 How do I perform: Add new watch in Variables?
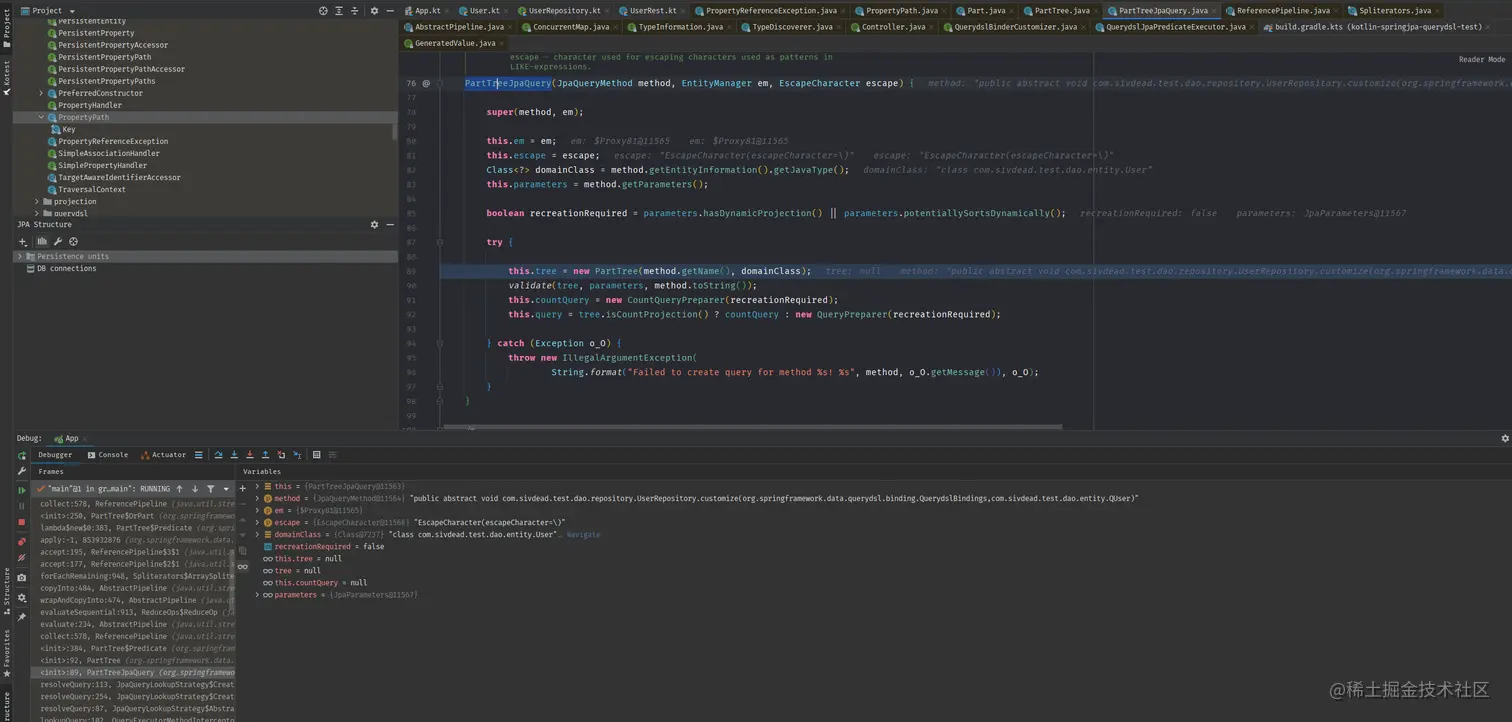point(242,489)
